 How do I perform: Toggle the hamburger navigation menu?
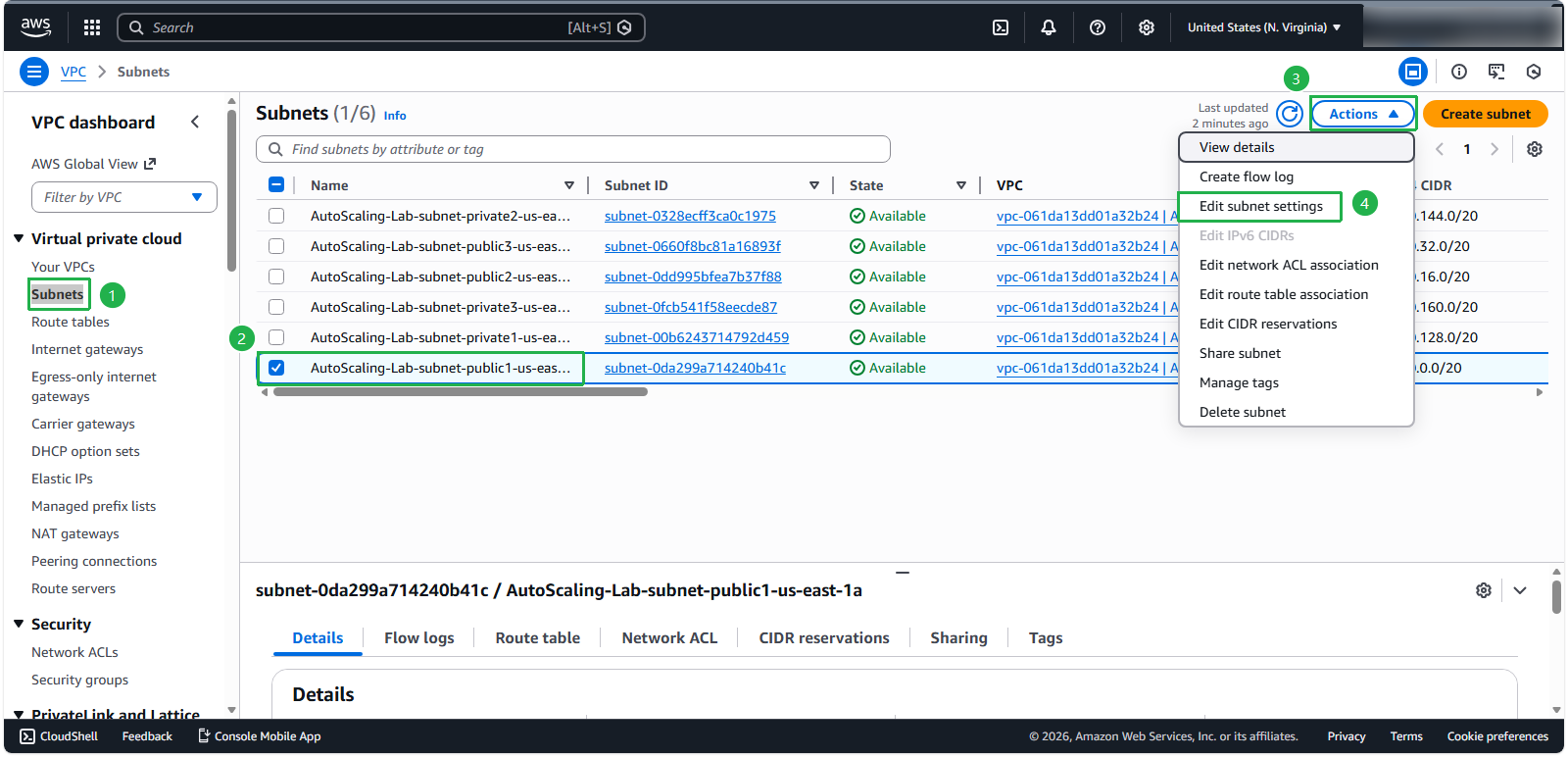point(34,72)
